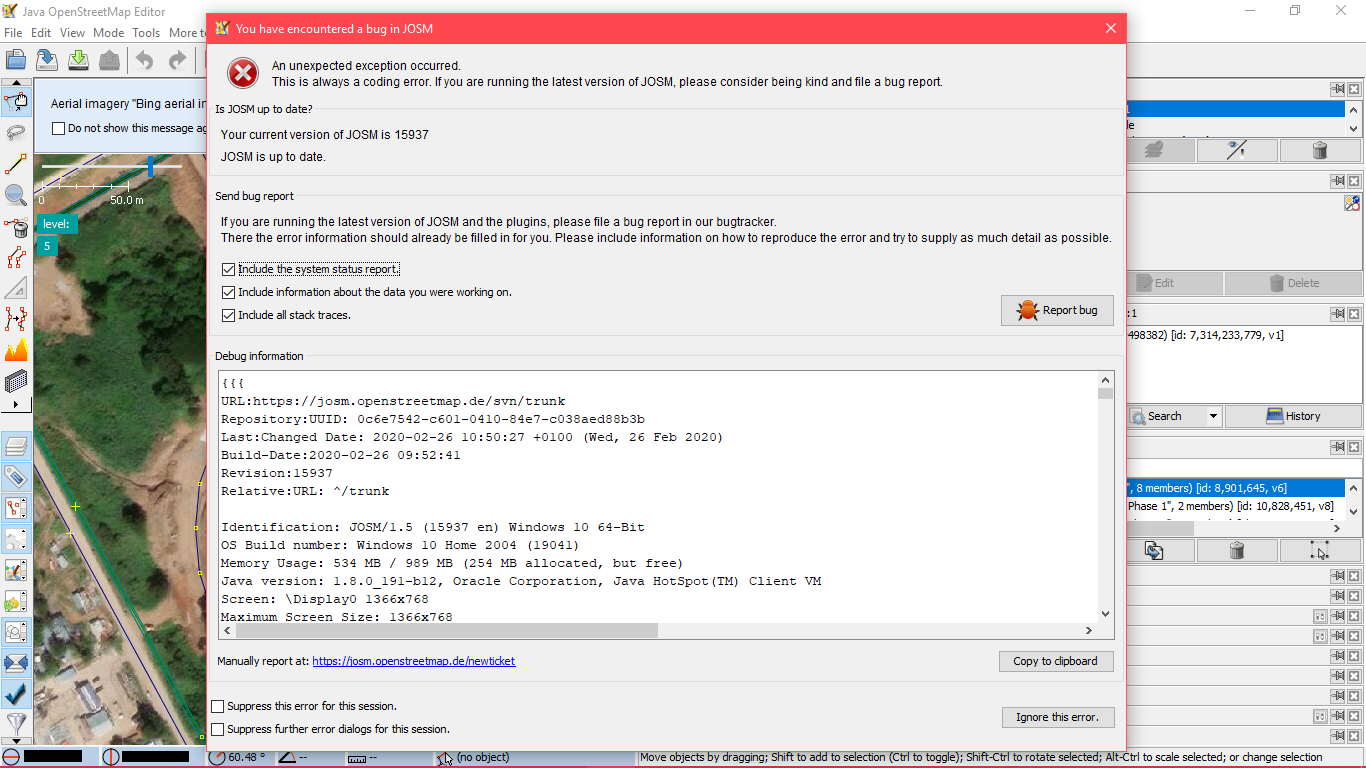Select the Lasso selection tool
Viewport: 1366px width, 768px height.
pyautogui.click(x=16, y=132)
